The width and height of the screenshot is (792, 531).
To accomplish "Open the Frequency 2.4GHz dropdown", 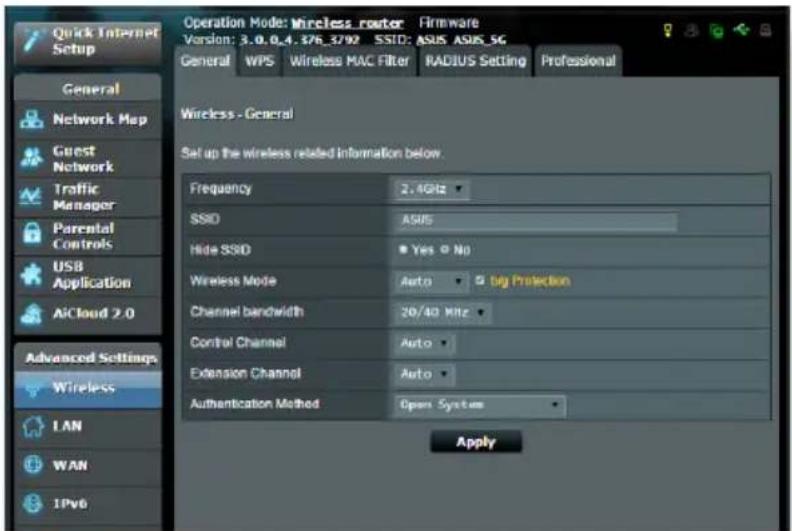I will pyautogui.click(x=432, y=189).
